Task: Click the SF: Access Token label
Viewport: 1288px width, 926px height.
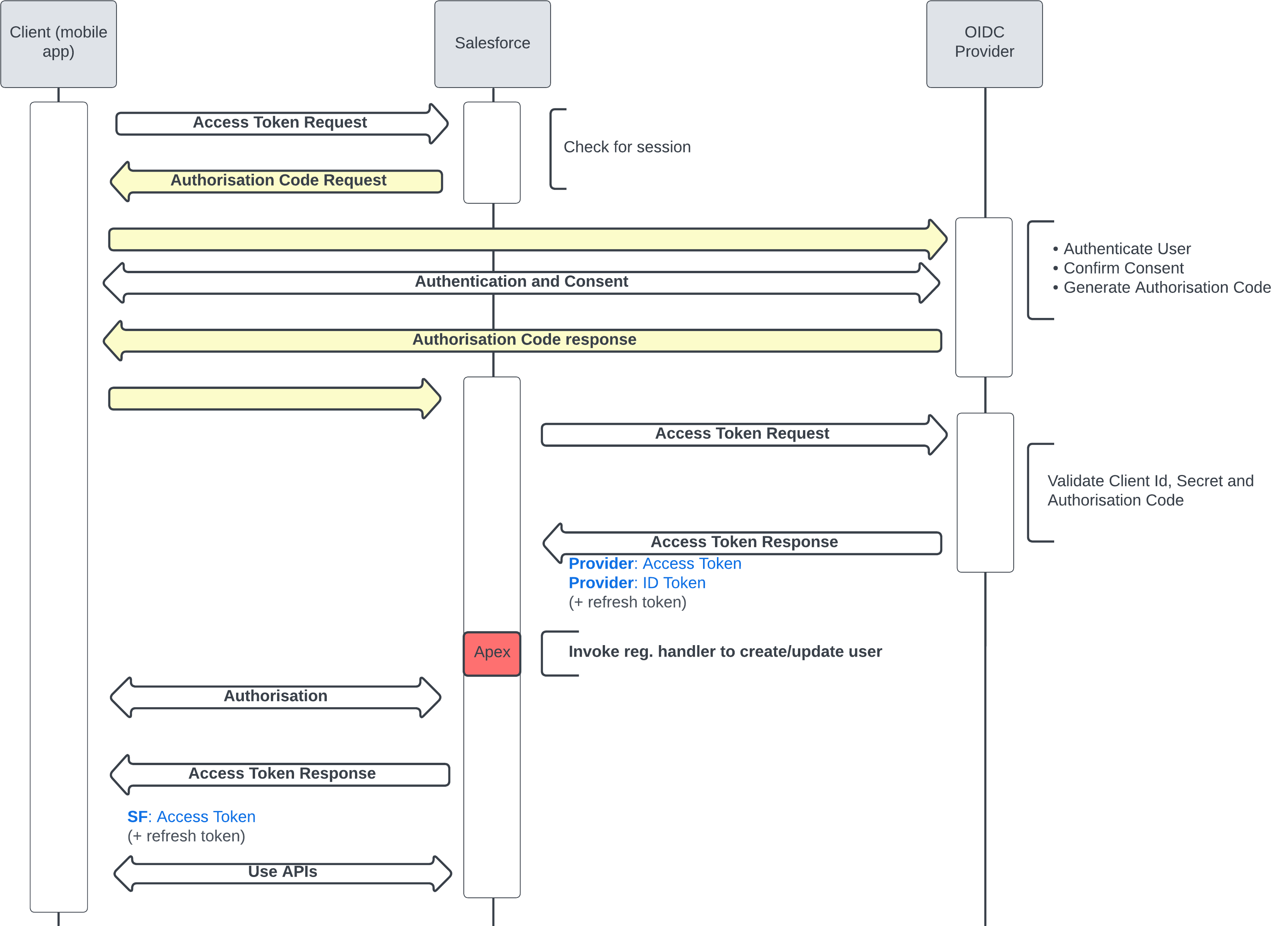Action: (x=191, y=817)
